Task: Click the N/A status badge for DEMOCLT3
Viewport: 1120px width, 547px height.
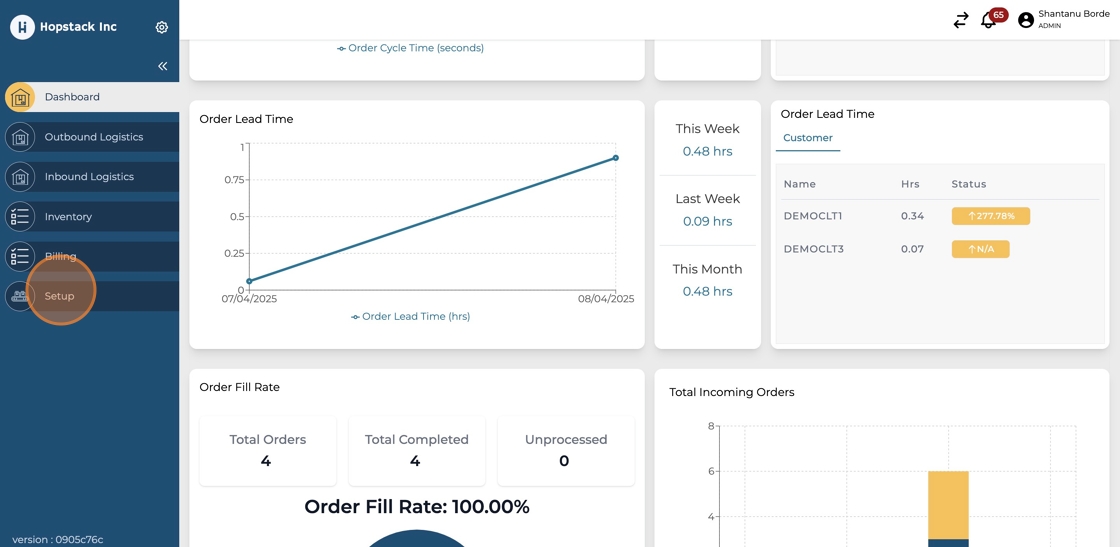Action: click(980, 249)
